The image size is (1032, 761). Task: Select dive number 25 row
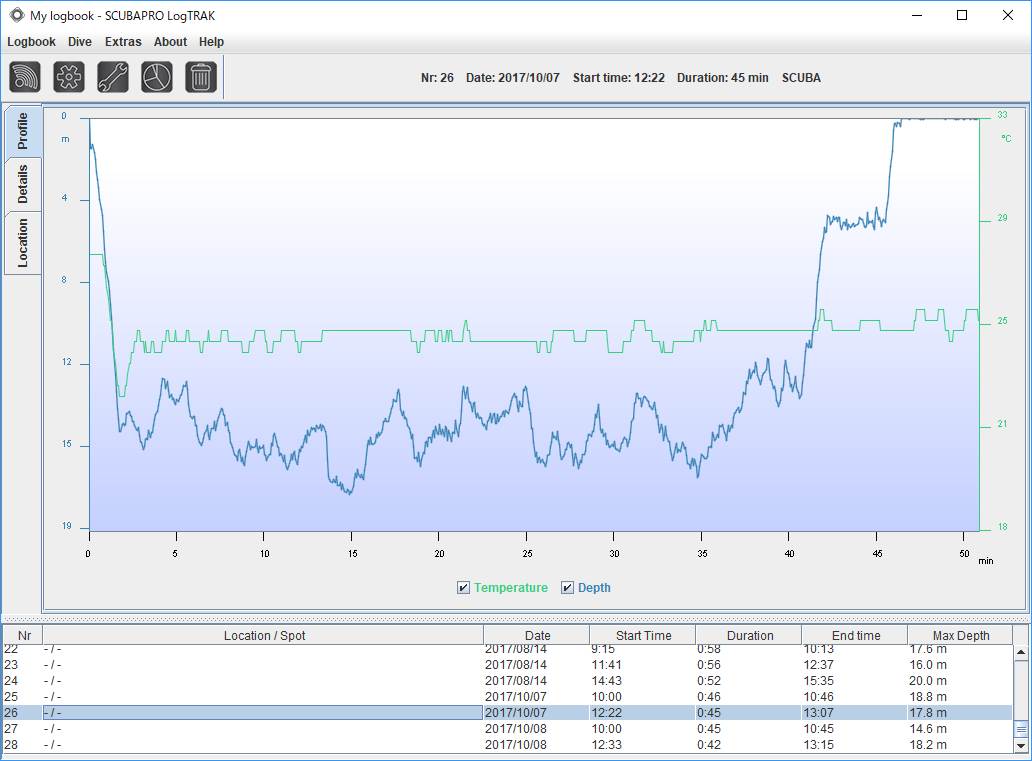(x=507, y=696)
